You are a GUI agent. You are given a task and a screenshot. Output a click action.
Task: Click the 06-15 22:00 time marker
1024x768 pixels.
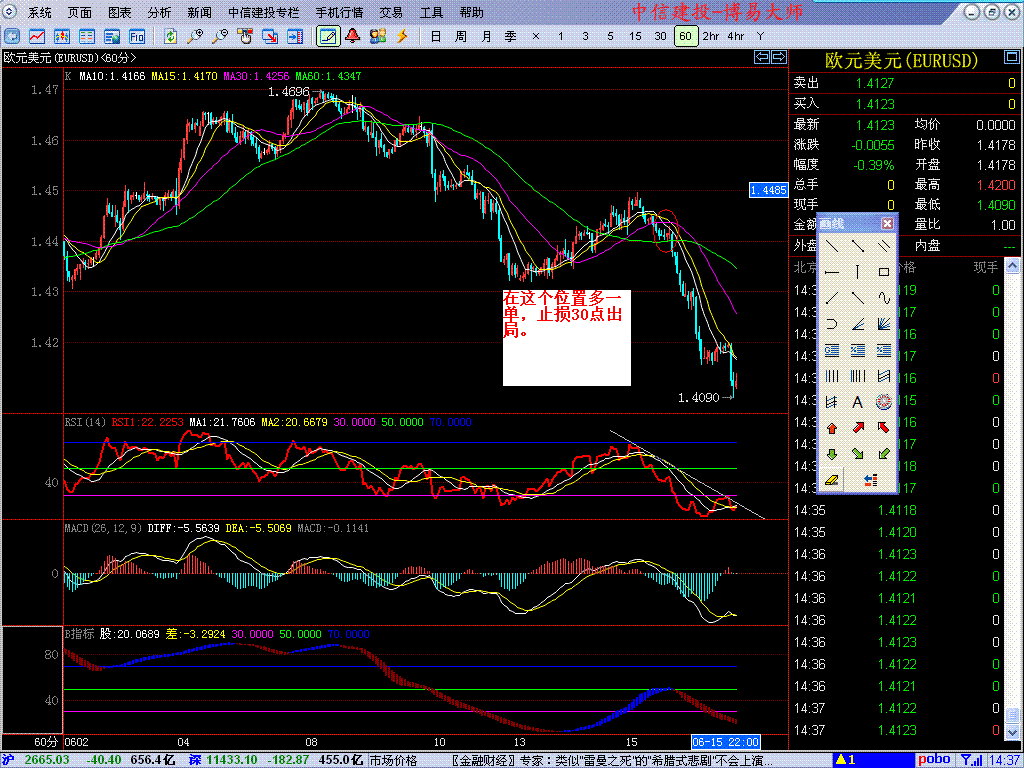pos(726,742)
